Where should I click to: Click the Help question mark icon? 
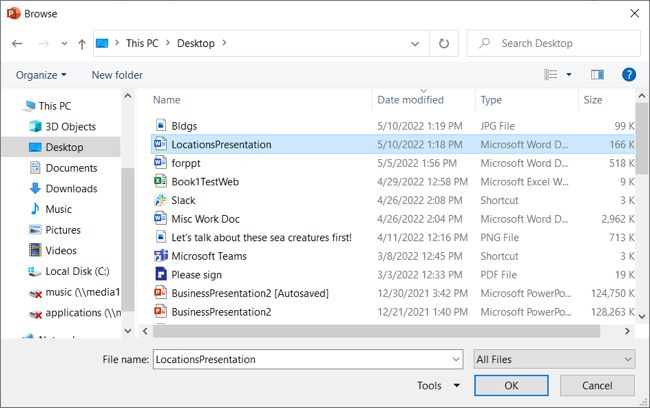tap(629, 75)
